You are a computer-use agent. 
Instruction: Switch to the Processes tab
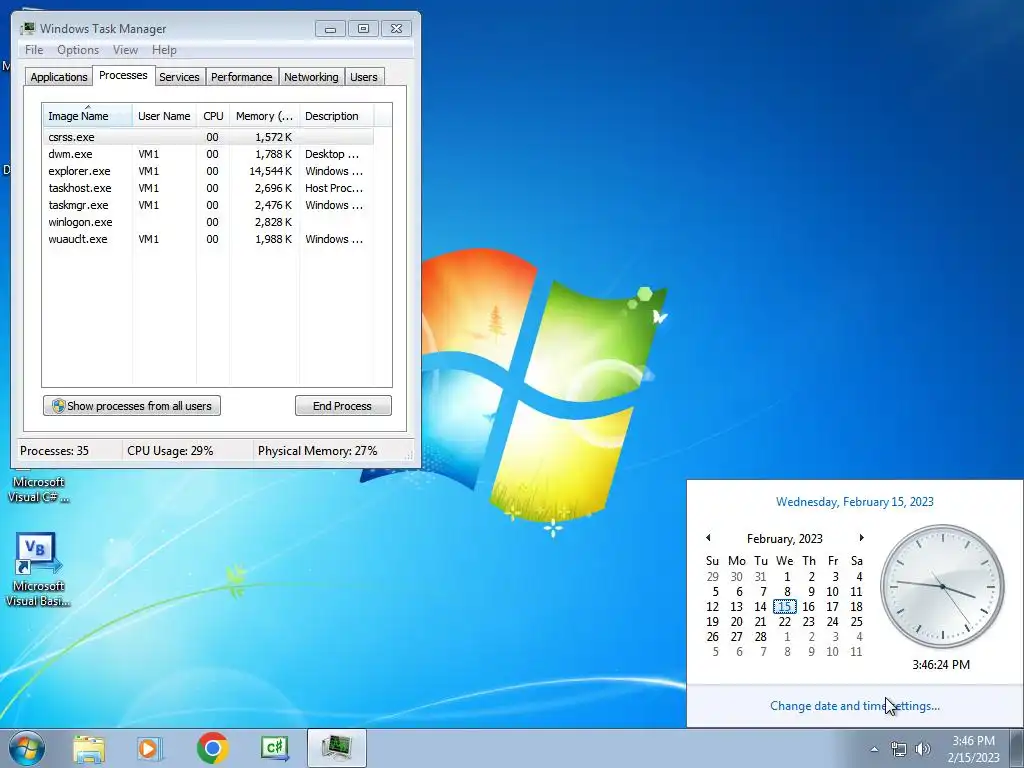(x=123, y=75)
